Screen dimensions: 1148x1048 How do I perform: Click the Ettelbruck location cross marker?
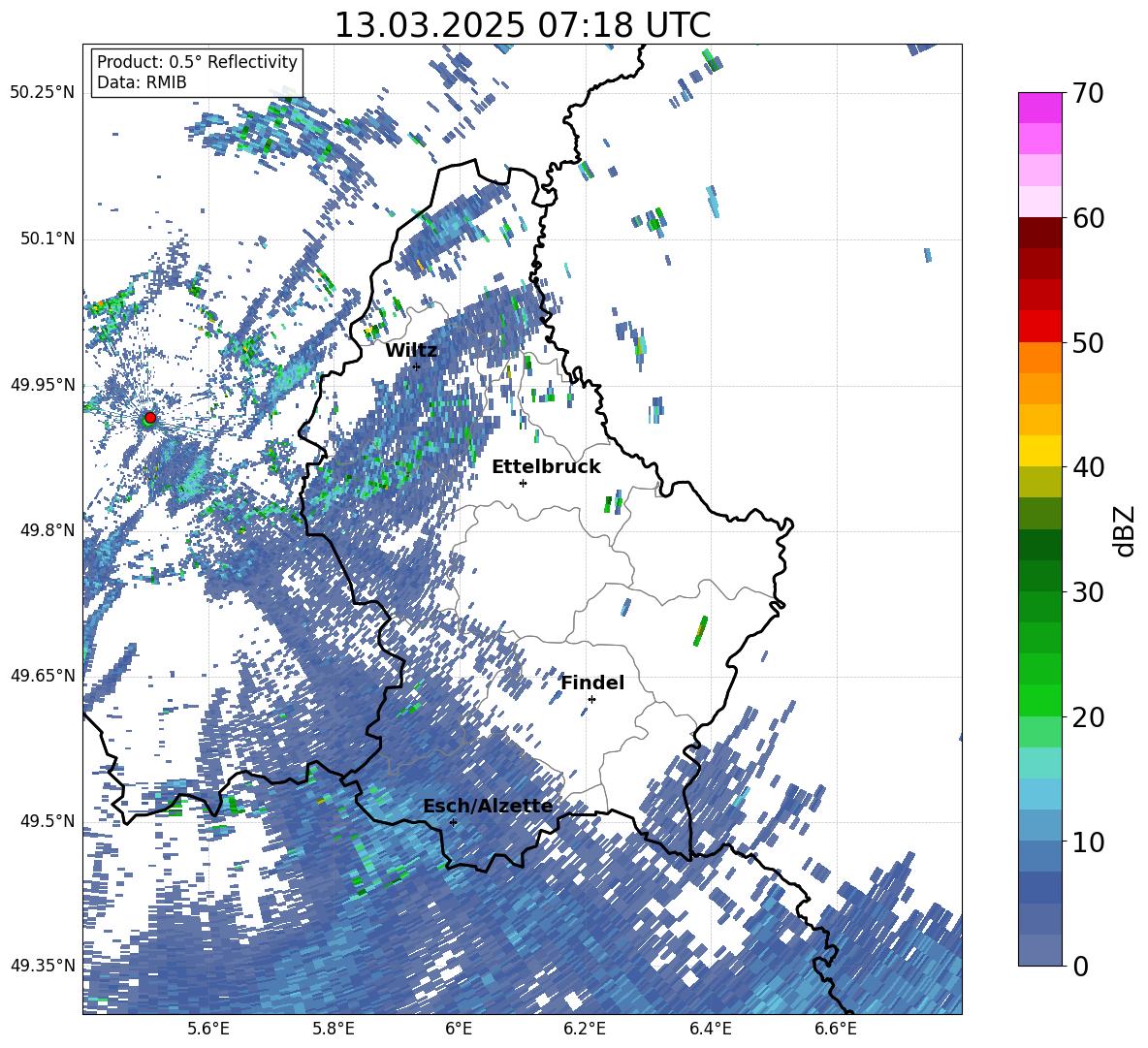point(523,483)
